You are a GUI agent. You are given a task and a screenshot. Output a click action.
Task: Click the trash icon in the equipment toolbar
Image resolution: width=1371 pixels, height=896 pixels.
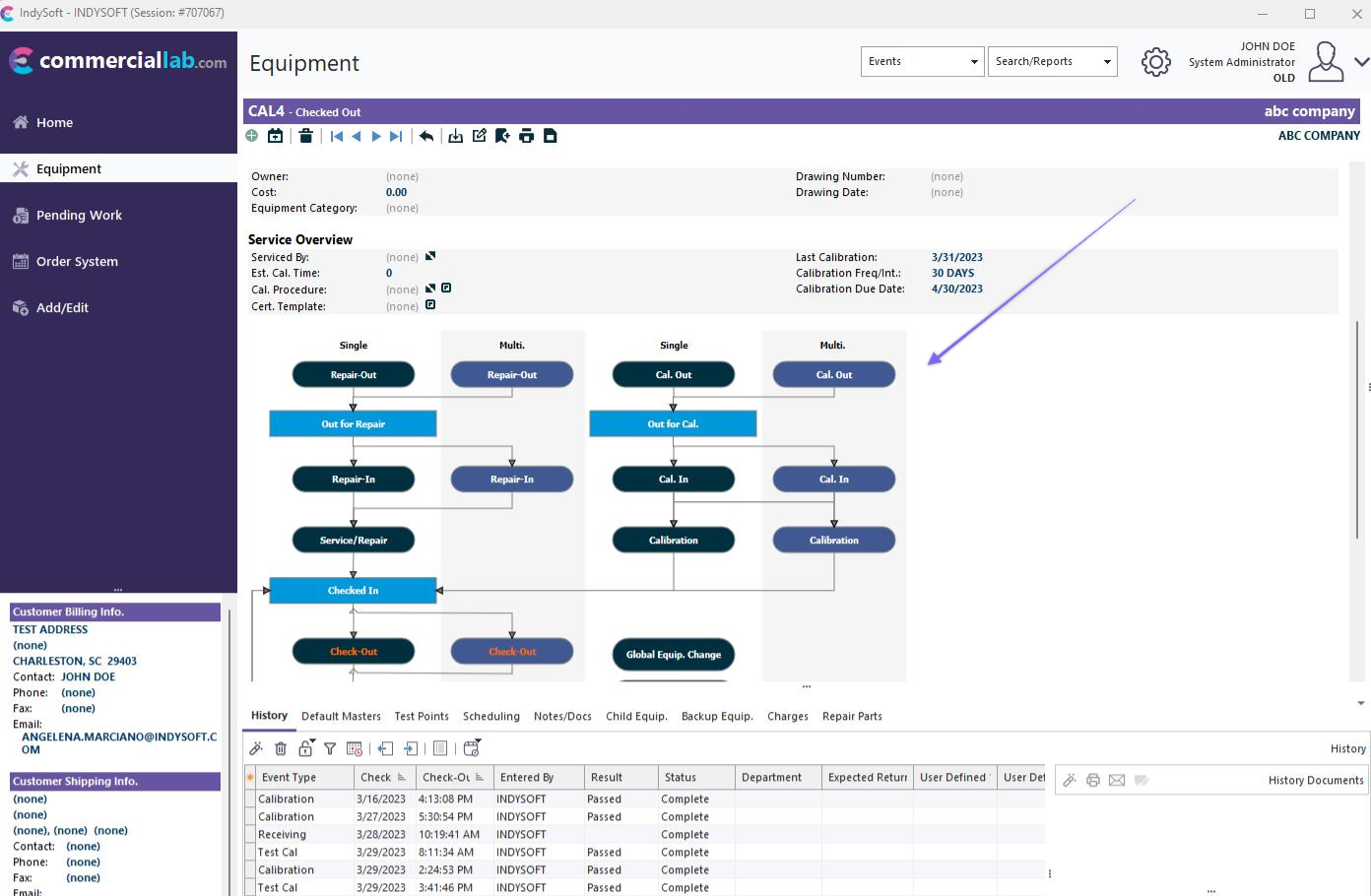(x=306, y=136)
